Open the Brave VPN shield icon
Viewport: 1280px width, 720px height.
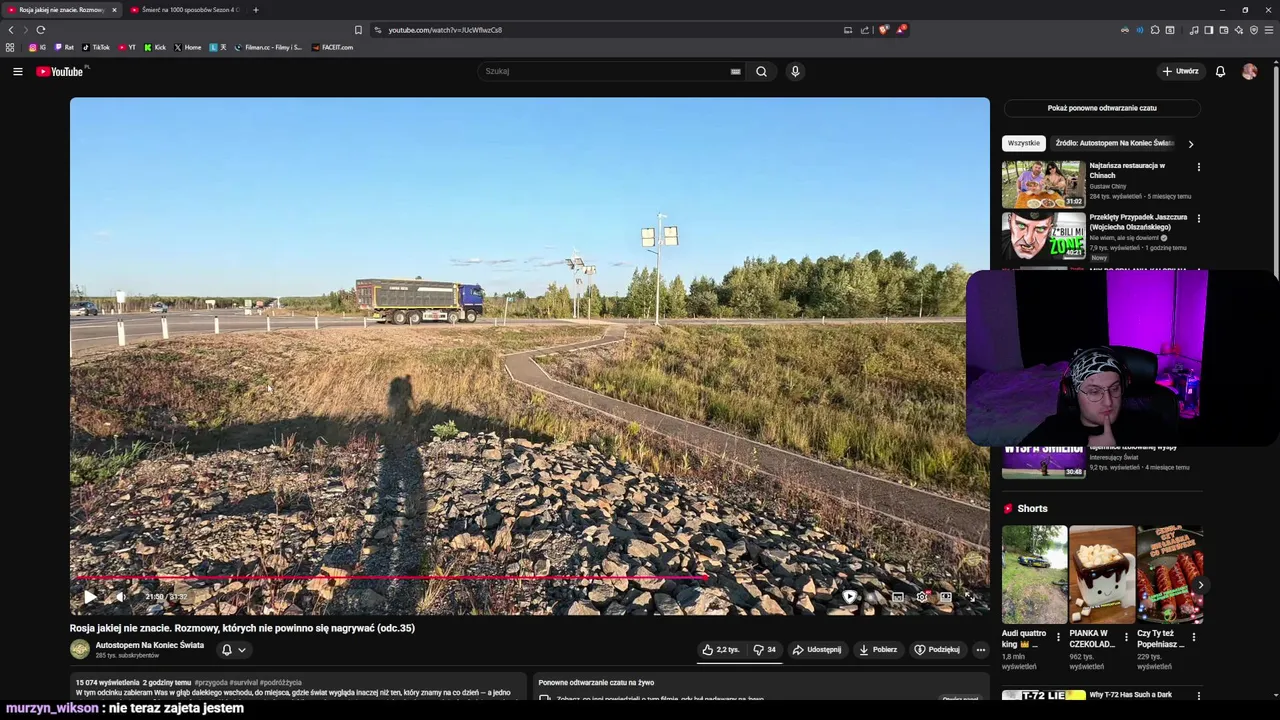point(1254,30)
